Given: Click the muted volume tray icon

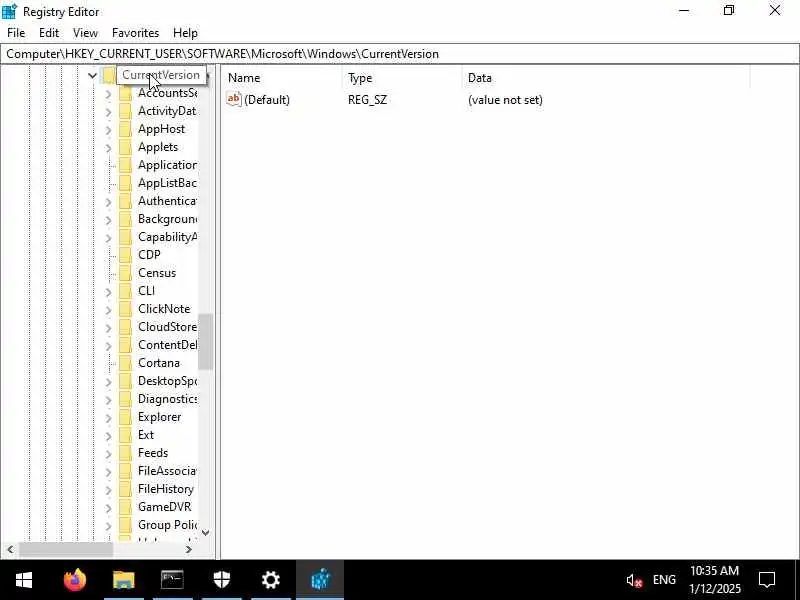Looking at the screenshot, I should coord(634,580).
